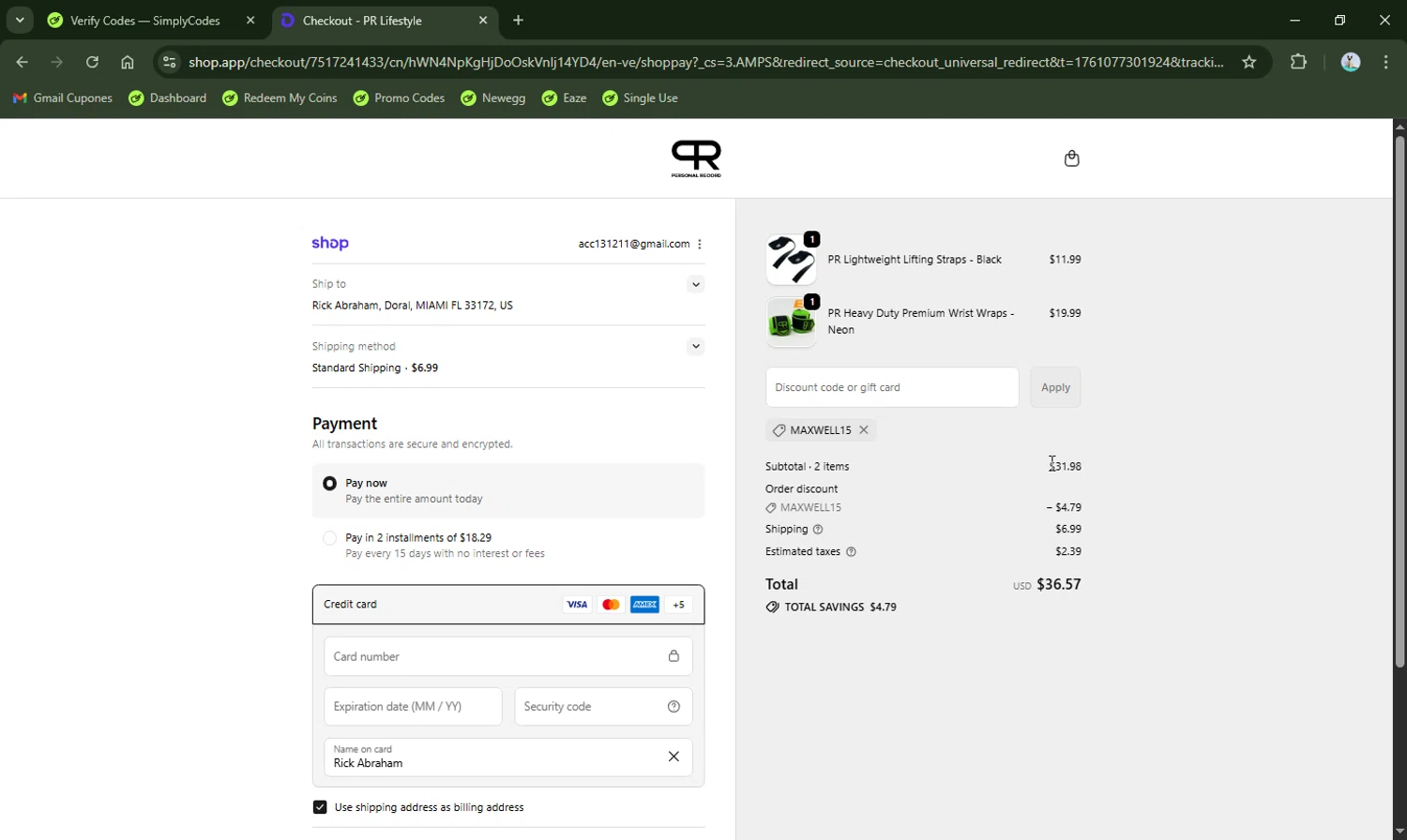The image size is (1407, 840).
Task: Click the Expiration date field
Action: click(x=413, y=707)
